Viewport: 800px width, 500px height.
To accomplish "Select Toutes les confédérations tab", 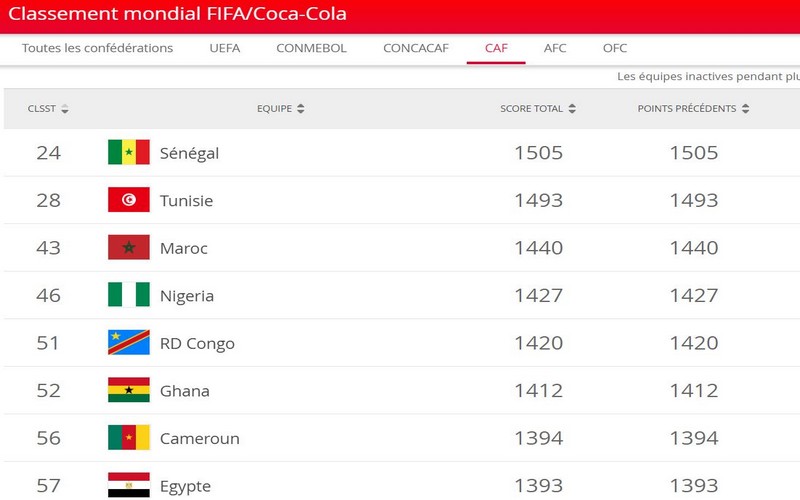I will [97, 48].
